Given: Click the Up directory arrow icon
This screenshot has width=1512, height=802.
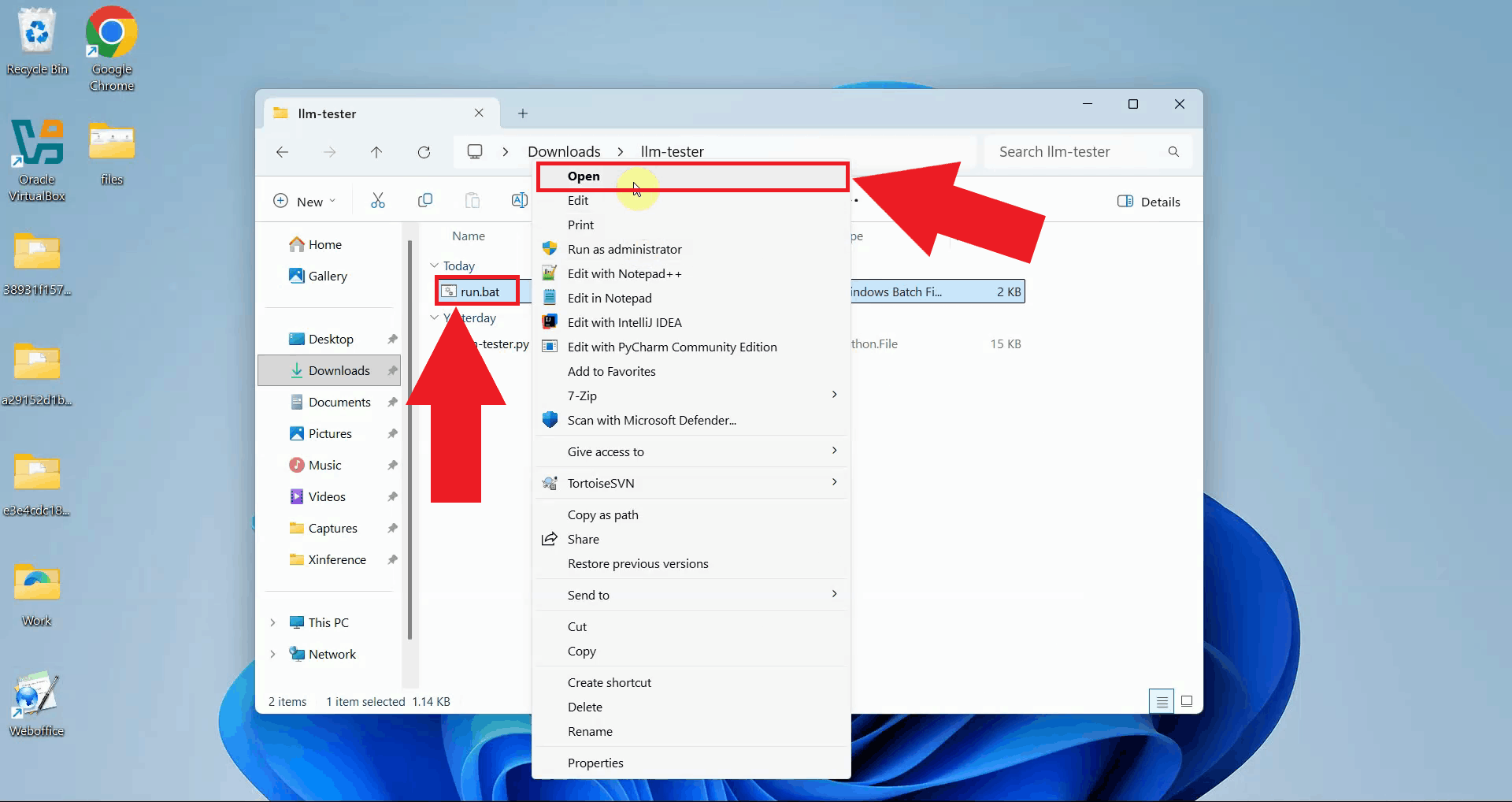Looking at the screenshot, I should 376,152.
